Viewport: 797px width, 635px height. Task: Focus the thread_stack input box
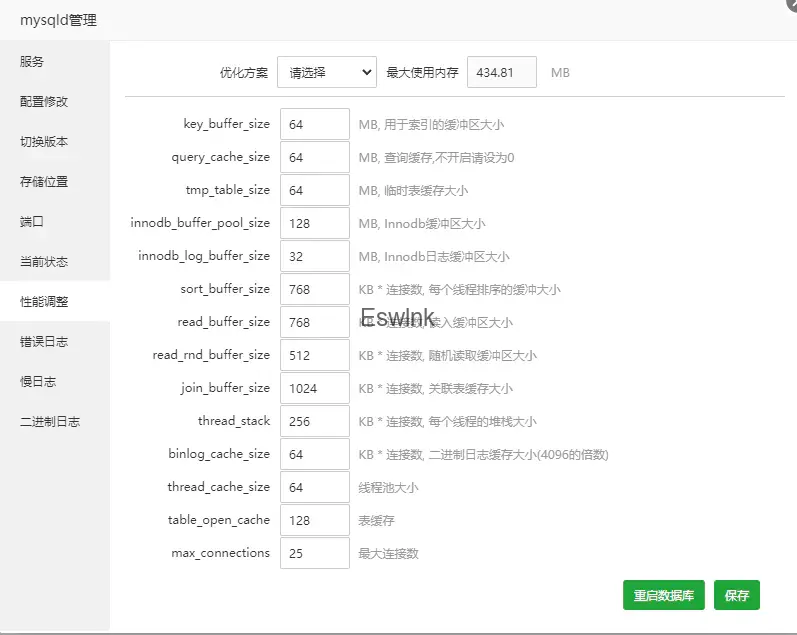314,422
